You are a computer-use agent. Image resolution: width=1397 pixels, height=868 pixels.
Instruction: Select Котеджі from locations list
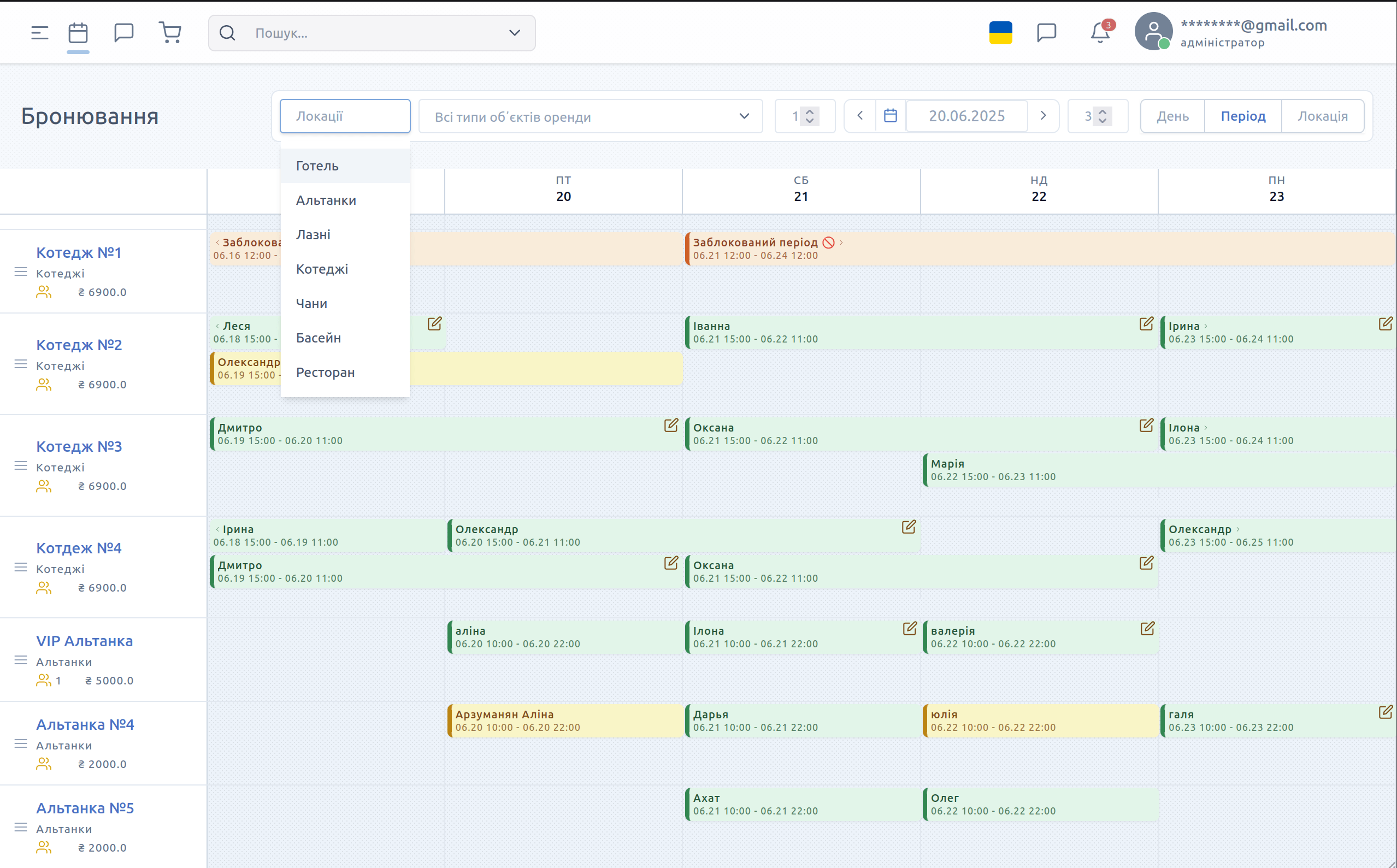point(345,269)
